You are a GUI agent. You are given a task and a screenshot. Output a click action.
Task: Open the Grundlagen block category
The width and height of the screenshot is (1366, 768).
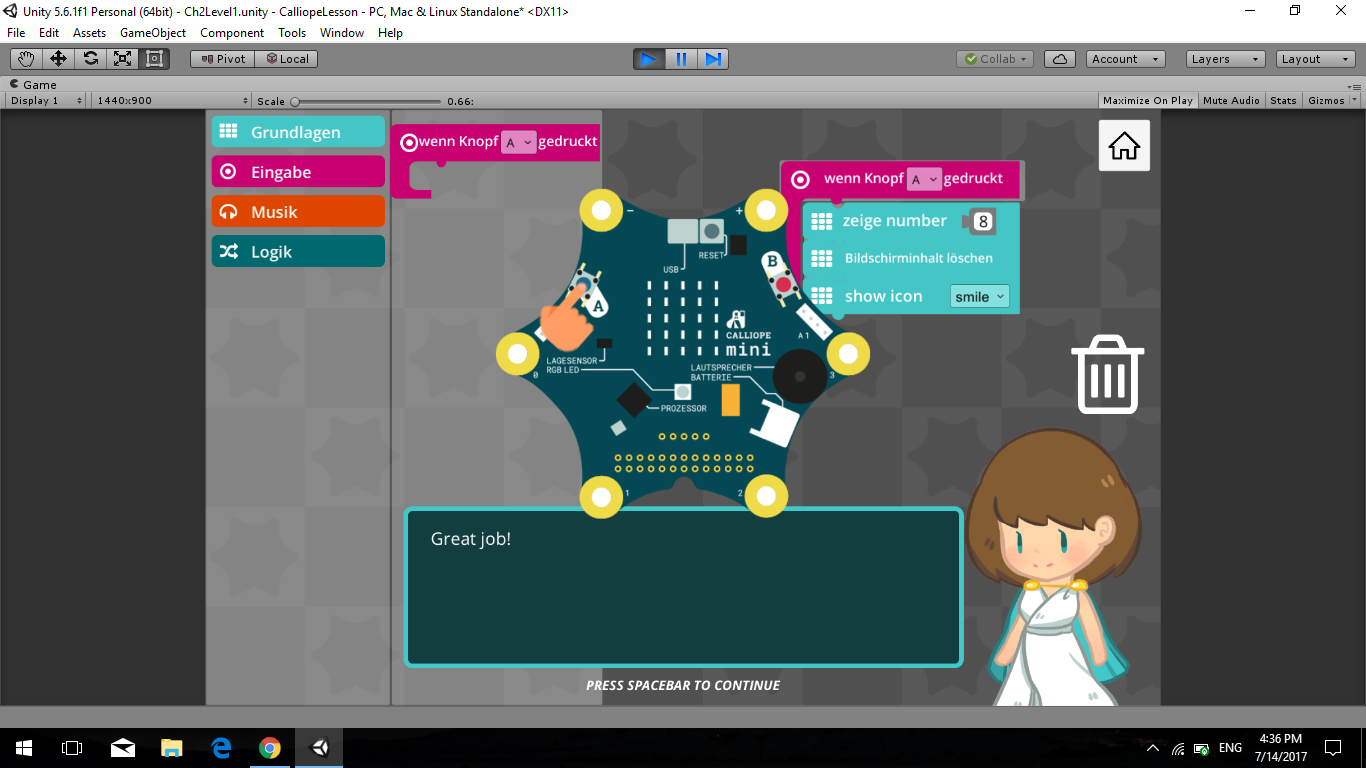point(298,132)
